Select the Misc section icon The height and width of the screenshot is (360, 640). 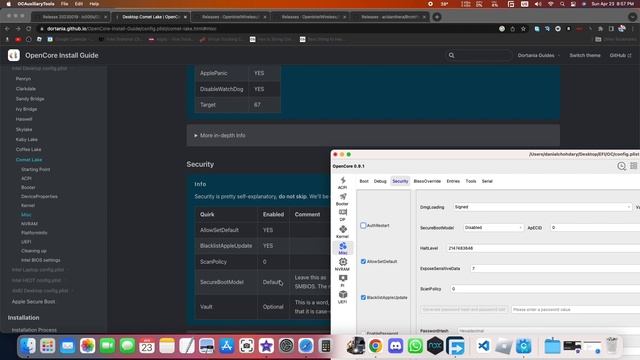tap(342, 248)
